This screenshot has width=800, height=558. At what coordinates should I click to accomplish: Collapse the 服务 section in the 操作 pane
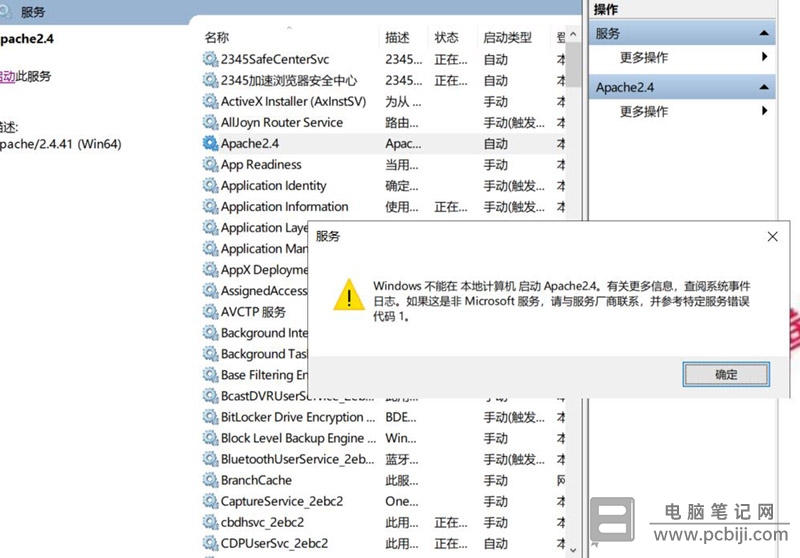764,33
